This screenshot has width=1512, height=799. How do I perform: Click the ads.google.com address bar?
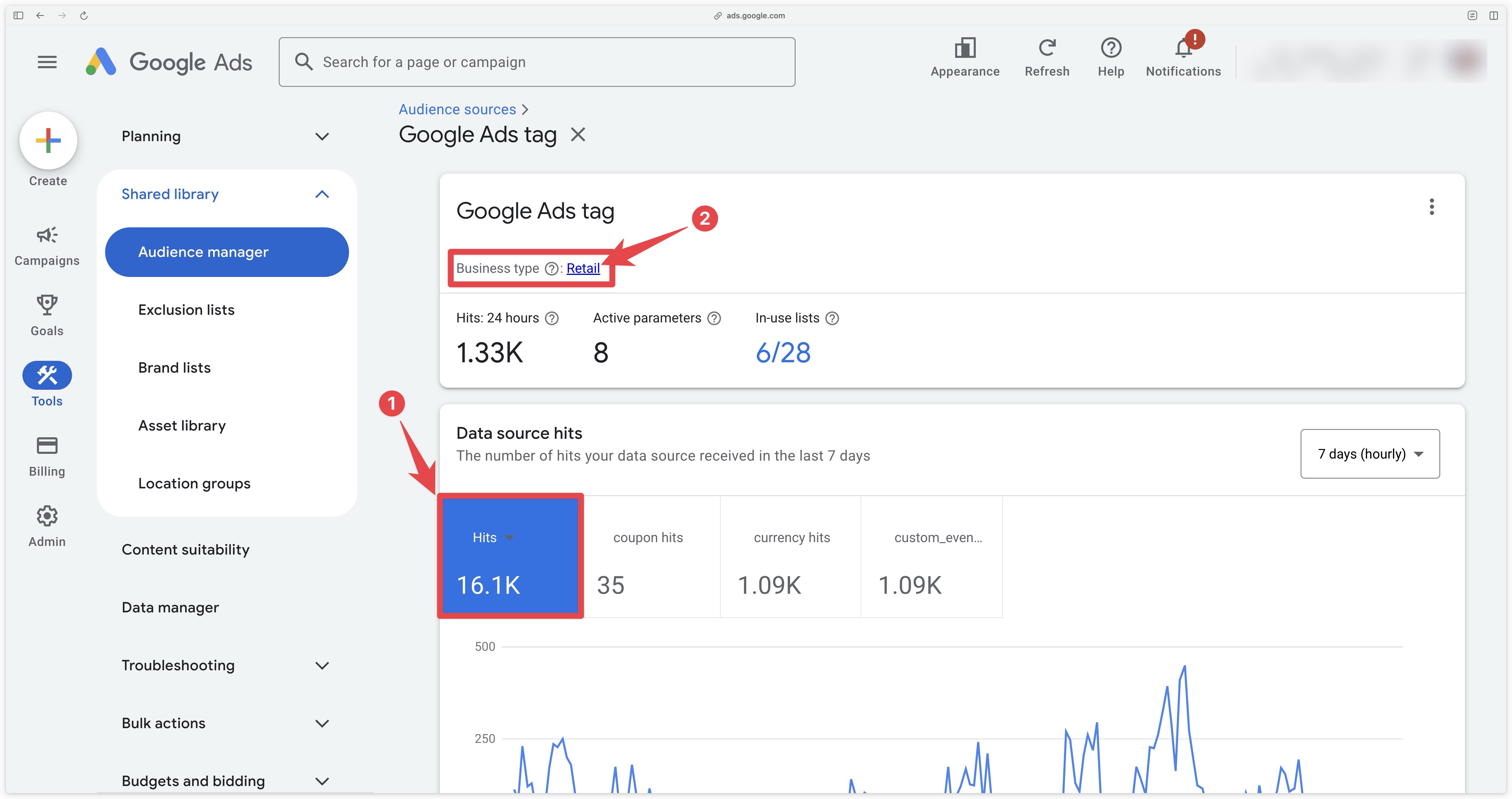tap(750, 15)
